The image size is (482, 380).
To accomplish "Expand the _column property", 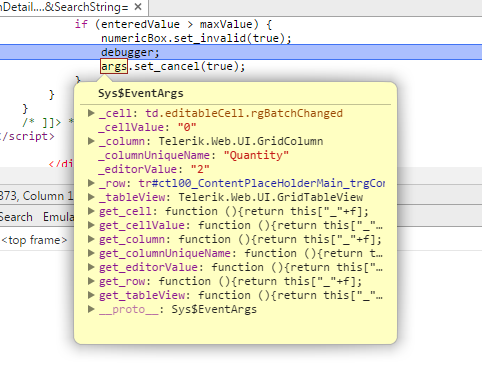I will pos(91,141).
